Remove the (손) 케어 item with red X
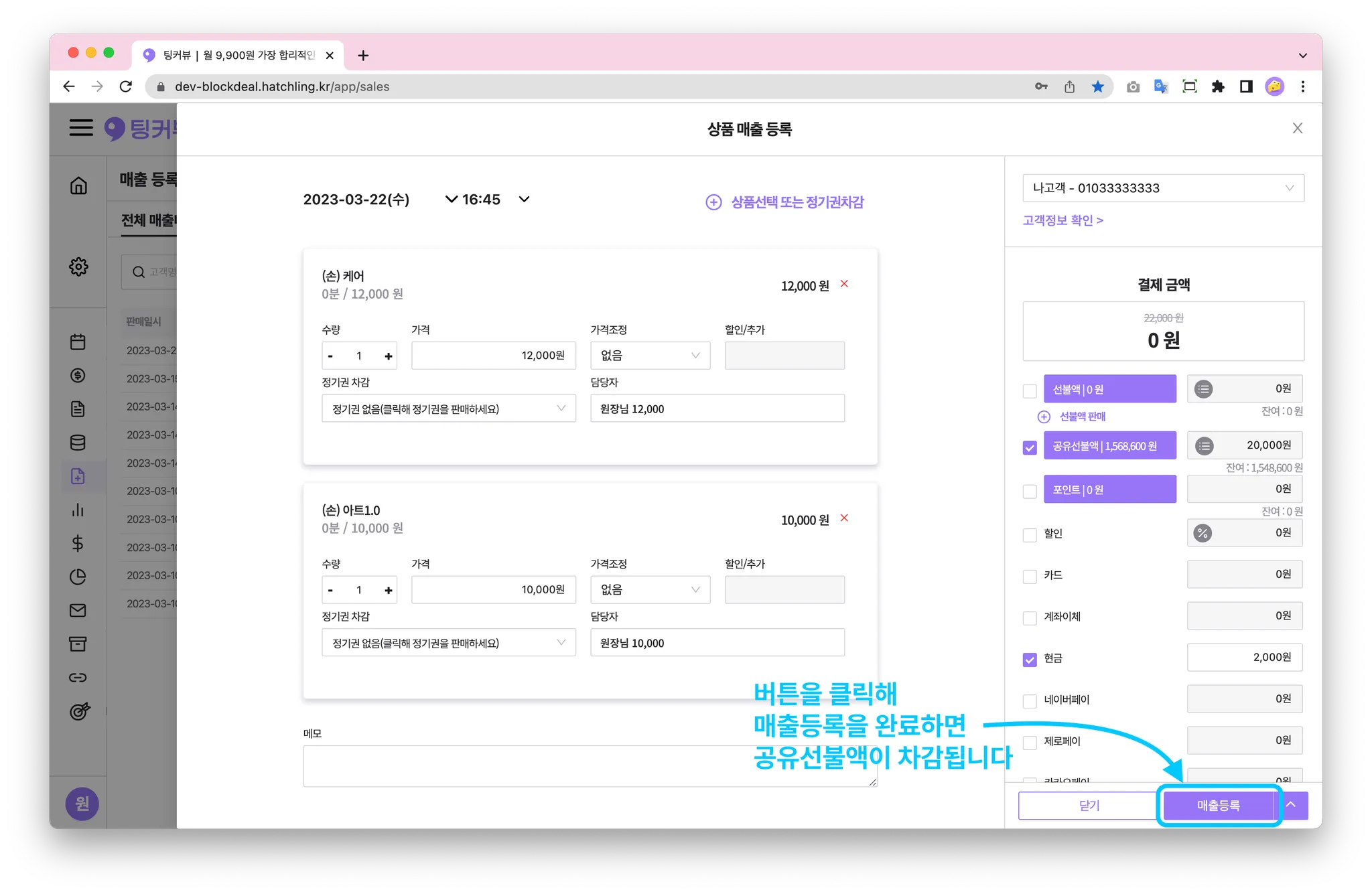This screenshot has width=1372, height=894. [x=844, y=284]
